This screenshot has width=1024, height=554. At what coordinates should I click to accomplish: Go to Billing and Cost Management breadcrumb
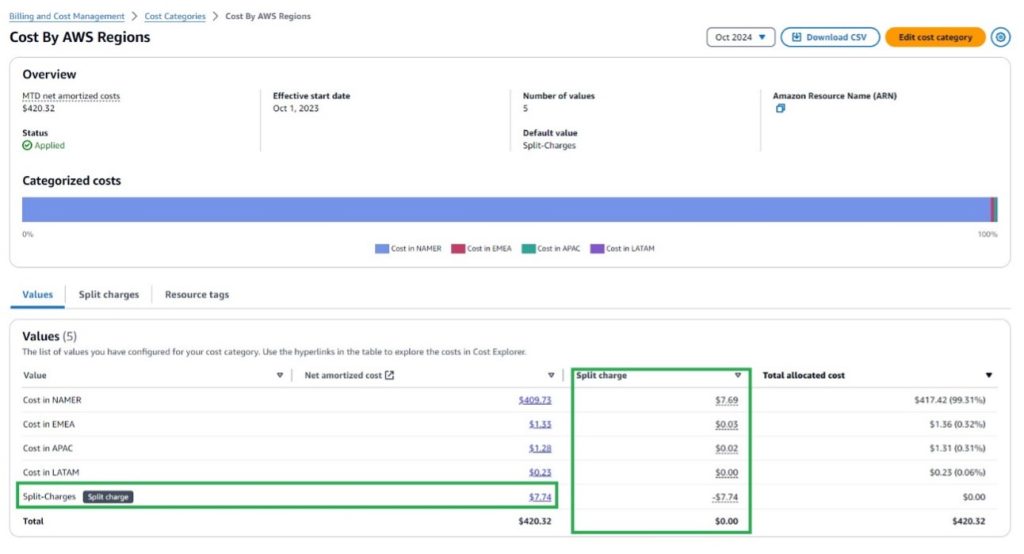pos(67,16)
